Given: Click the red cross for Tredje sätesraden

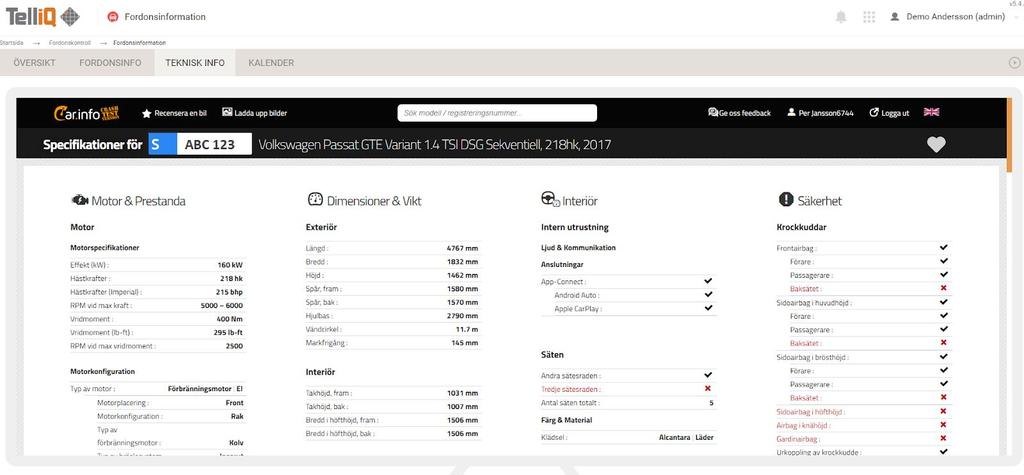Looking at the screenshot, I should (707, 389).
